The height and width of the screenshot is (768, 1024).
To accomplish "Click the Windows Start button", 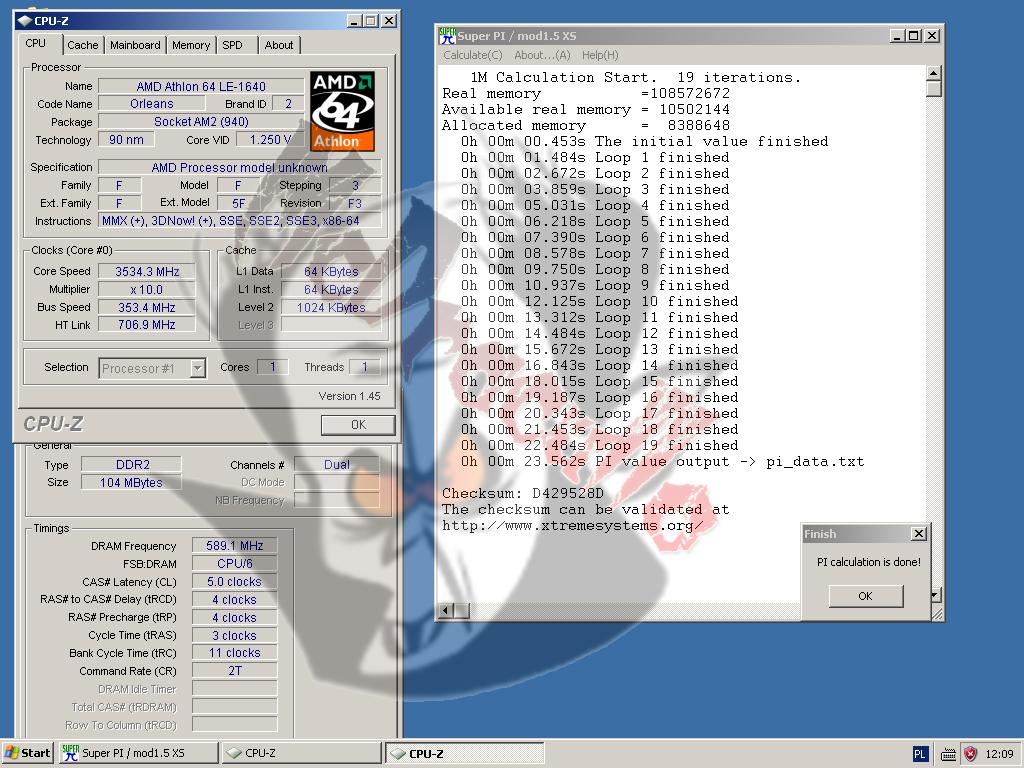I will point(28,753).
